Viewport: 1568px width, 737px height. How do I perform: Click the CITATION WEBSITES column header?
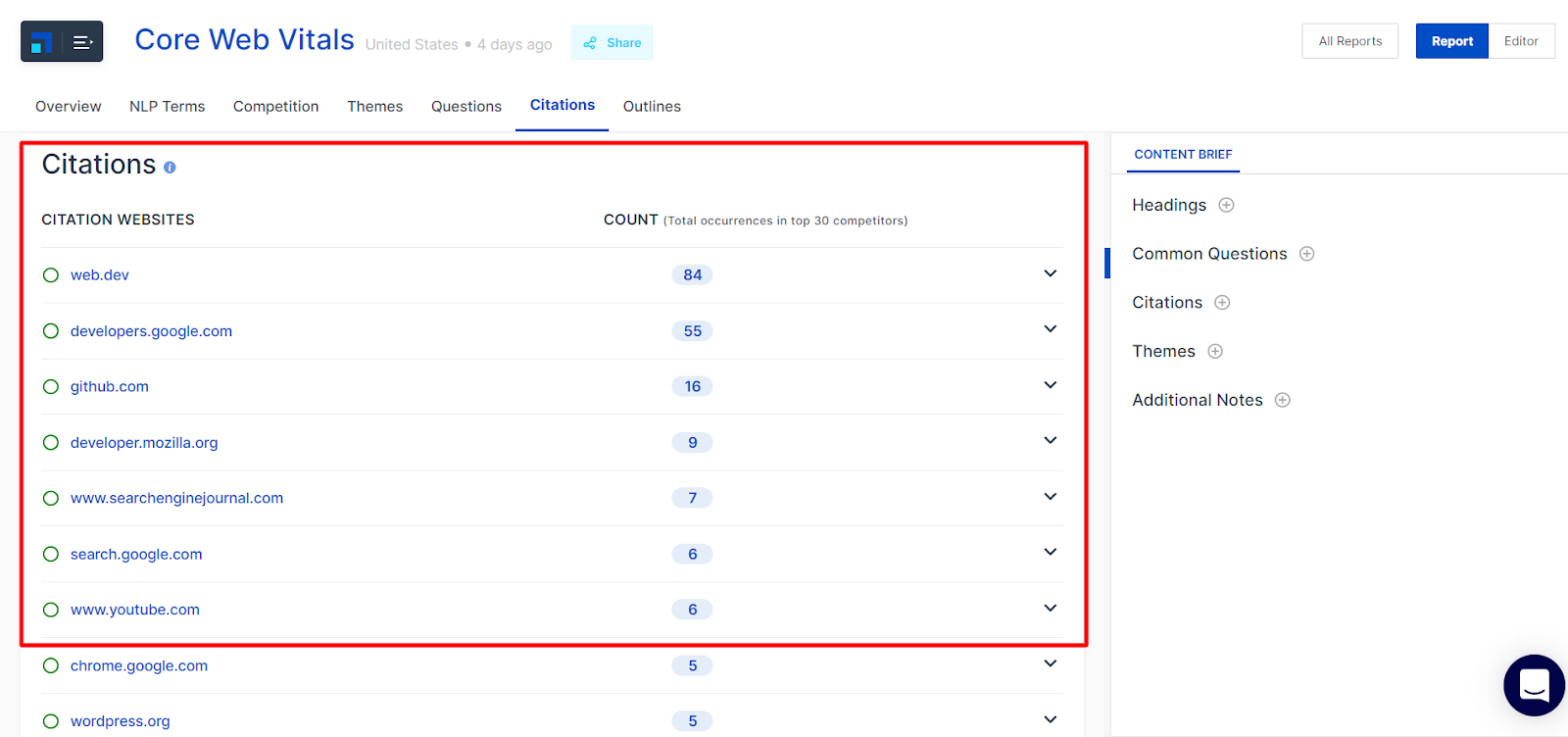[x=118, y=220]
